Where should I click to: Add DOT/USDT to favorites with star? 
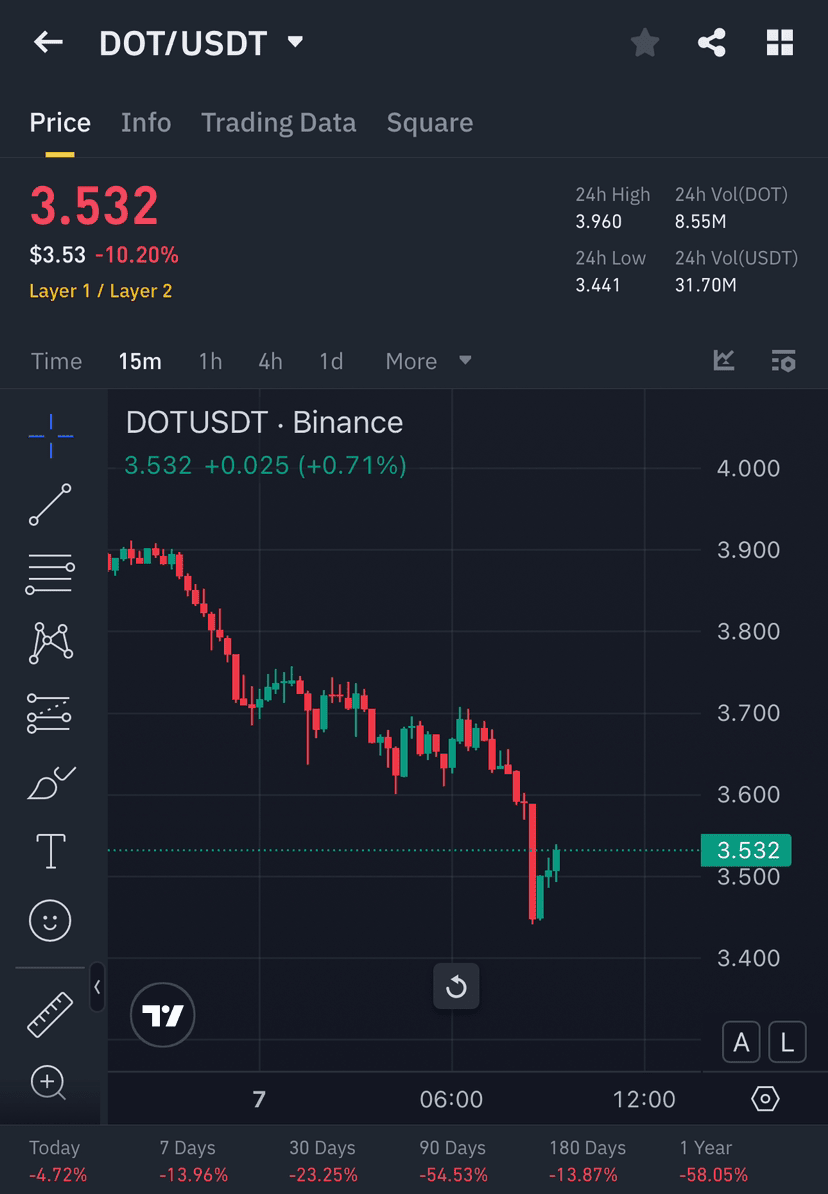(644, 43)
